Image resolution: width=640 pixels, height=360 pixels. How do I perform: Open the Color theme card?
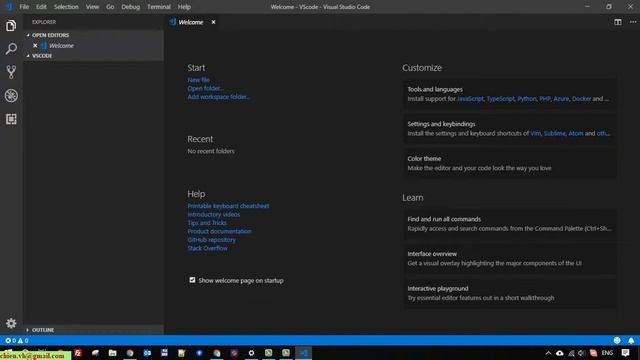point(510,163)
